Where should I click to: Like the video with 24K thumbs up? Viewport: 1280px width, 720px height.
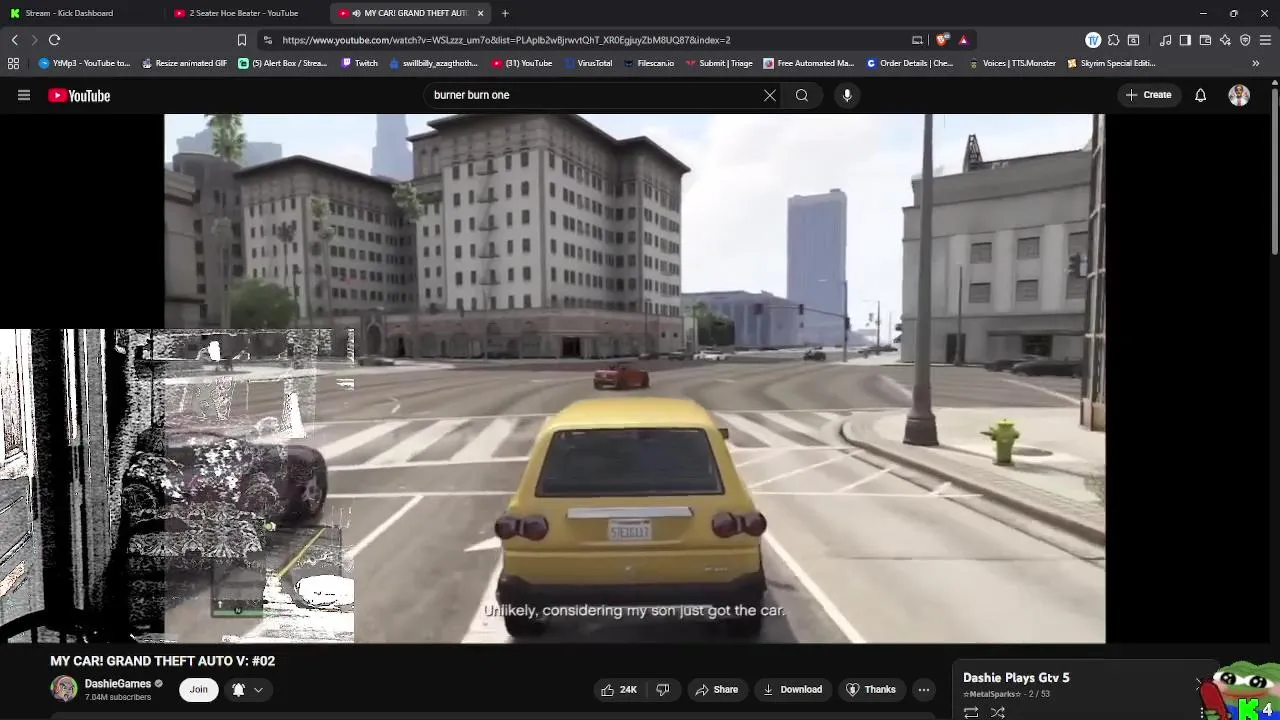click(619, 689)
